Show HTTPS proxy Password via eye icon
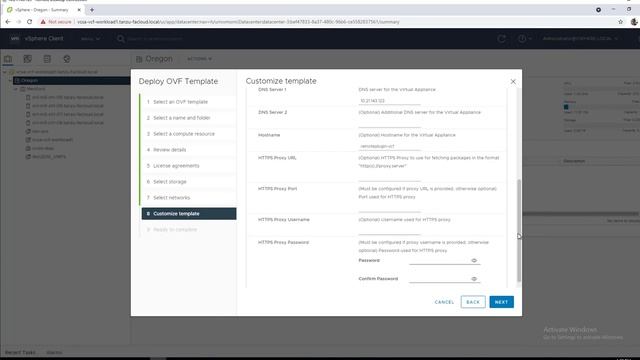This screenshot has width=640, height=360. click(x=474, y=260)
